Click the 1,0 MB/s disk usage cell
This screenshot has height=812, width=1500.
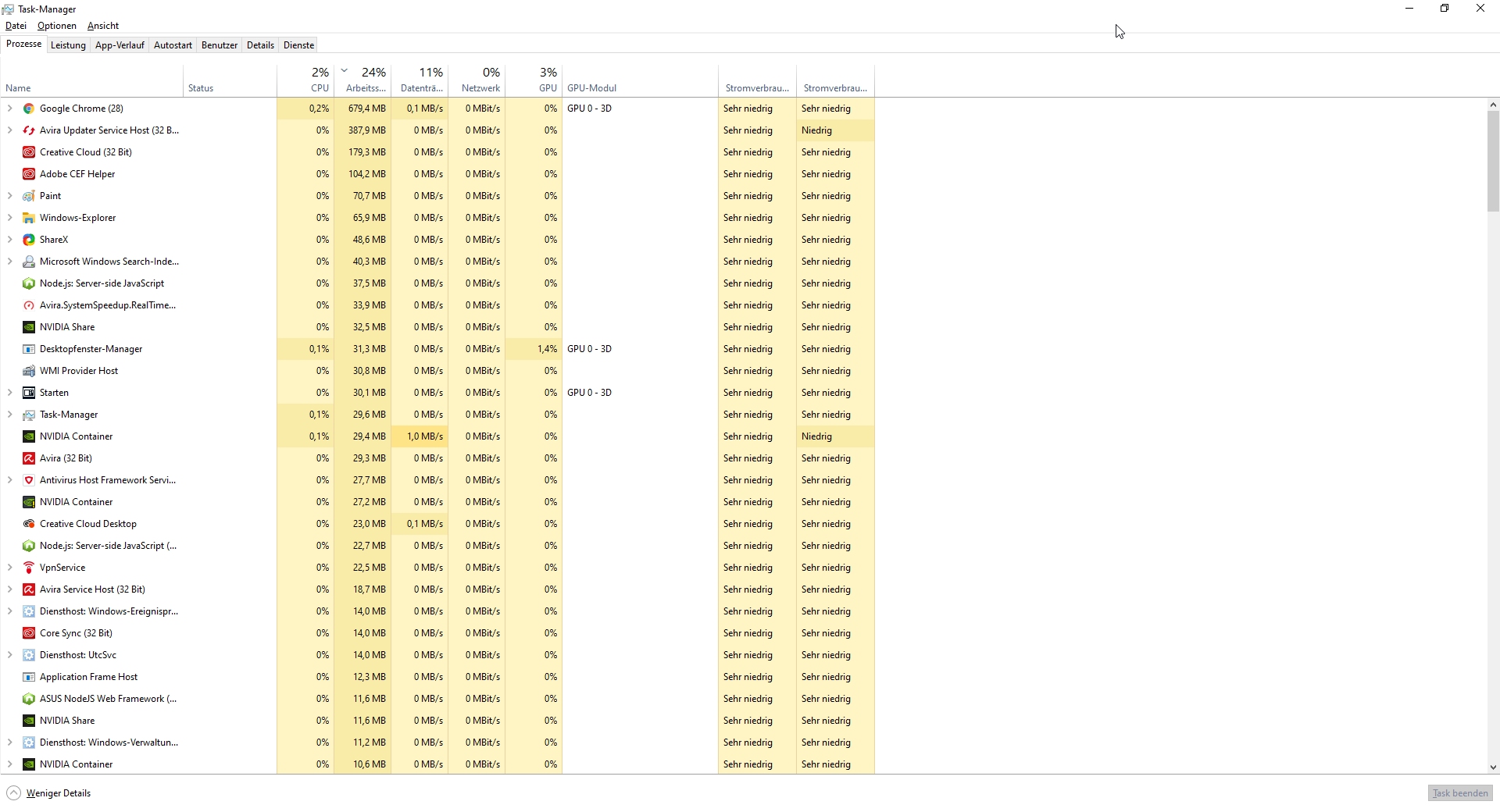(420, 436)
